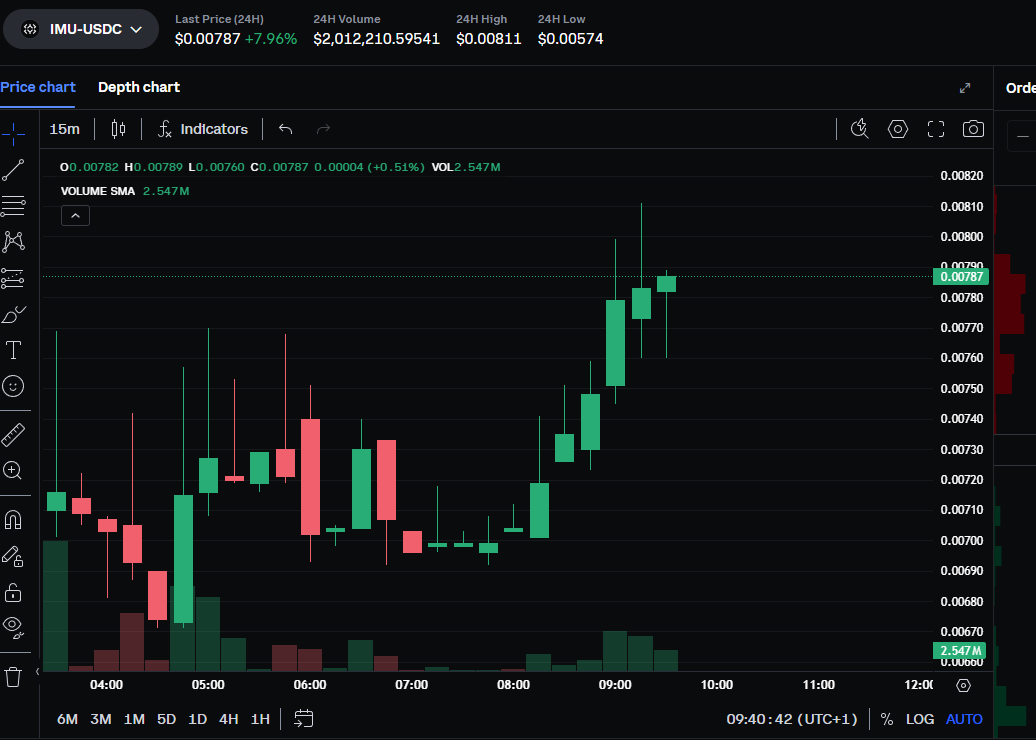Screen dimensions: 1036x740
Task: Set chart range to 1H
Action: point(260,719)
